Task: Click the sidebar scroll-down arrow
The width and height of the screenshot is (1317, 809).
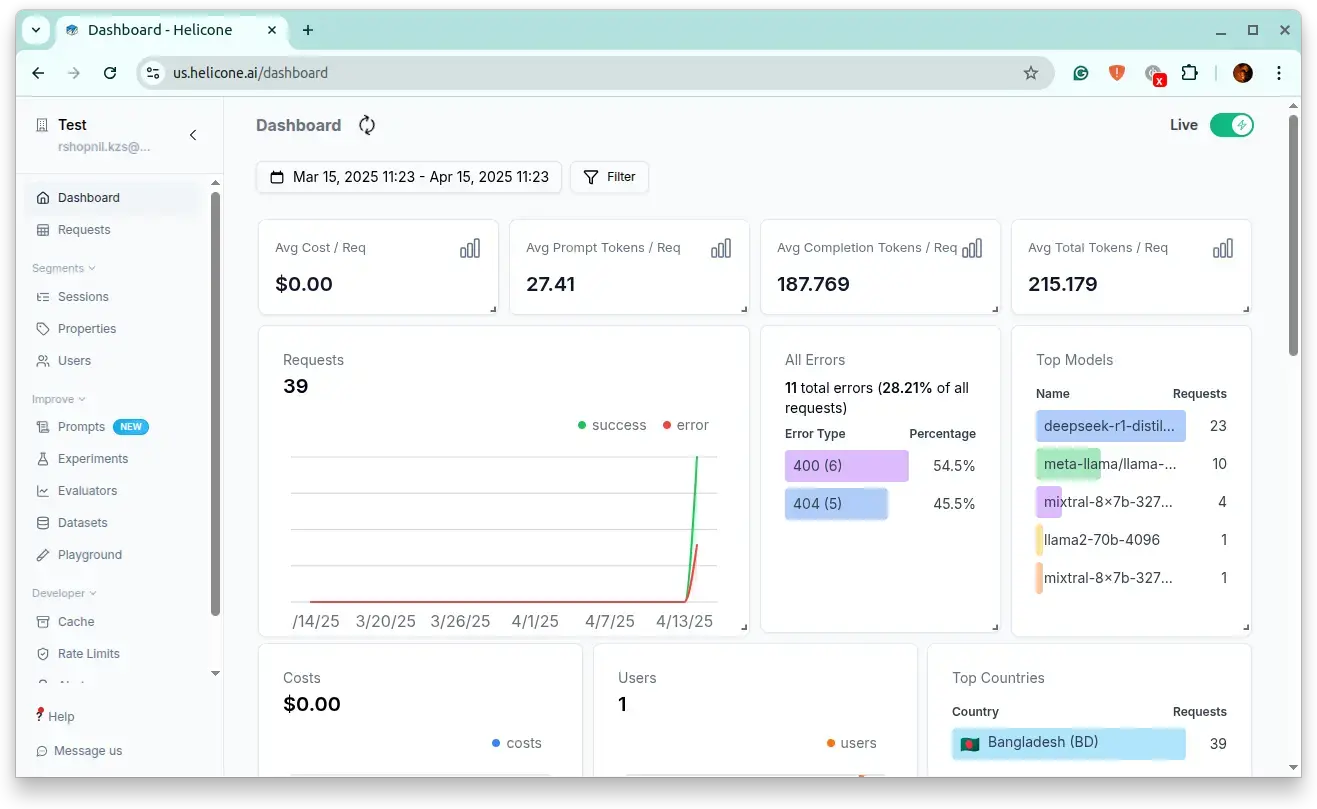Action: click(215, 674)
